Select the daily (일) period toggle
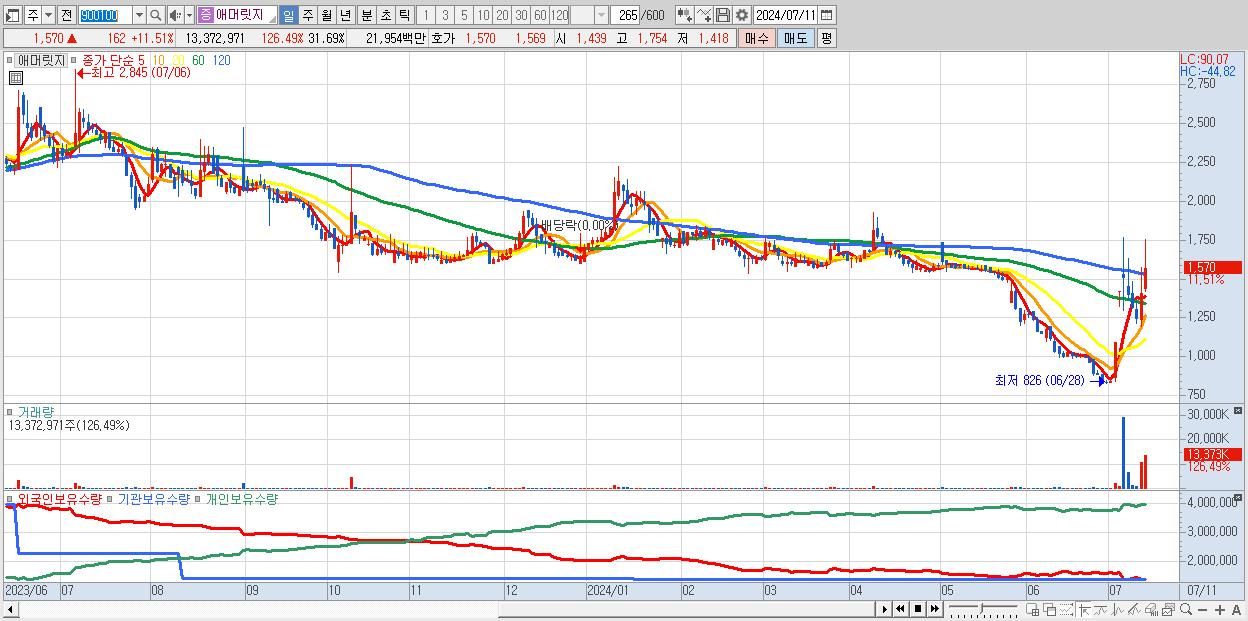Screen dimensions: 1248x621 (288, 16)
